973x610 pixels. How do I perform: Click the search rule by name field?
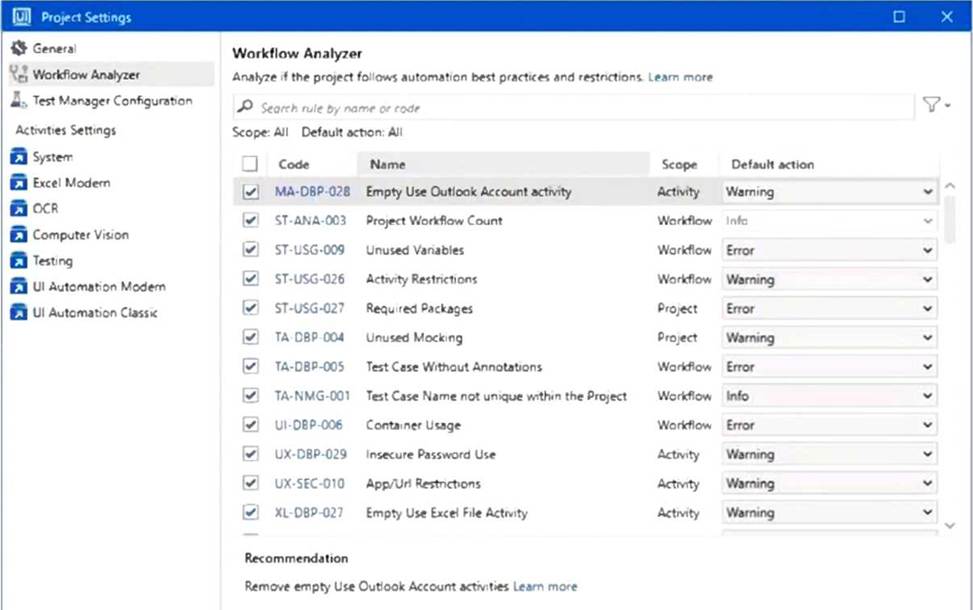(x=573, y=107)
